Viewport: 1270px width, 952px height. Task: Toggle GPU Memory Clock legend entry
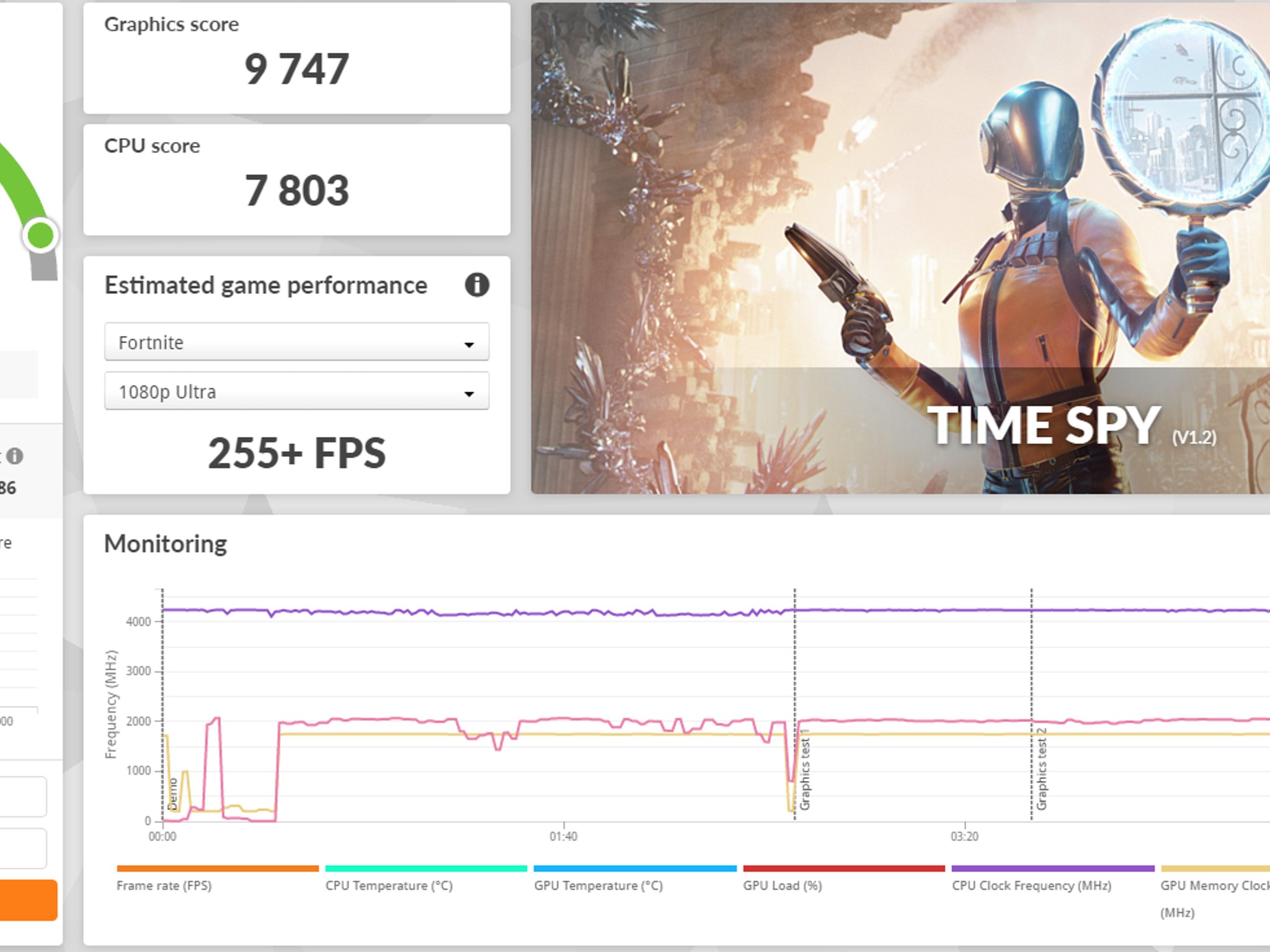1214,886
